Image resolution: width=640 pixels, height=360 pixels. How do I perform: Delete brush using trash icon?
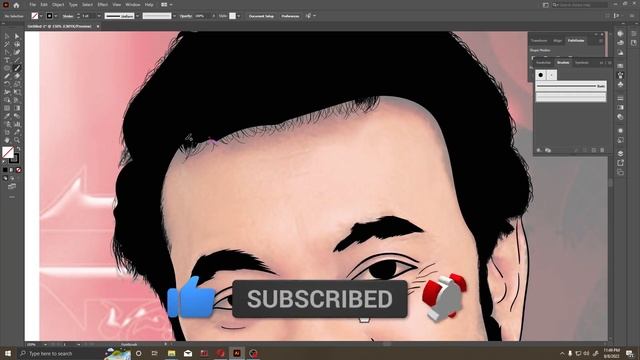[602, 150]
